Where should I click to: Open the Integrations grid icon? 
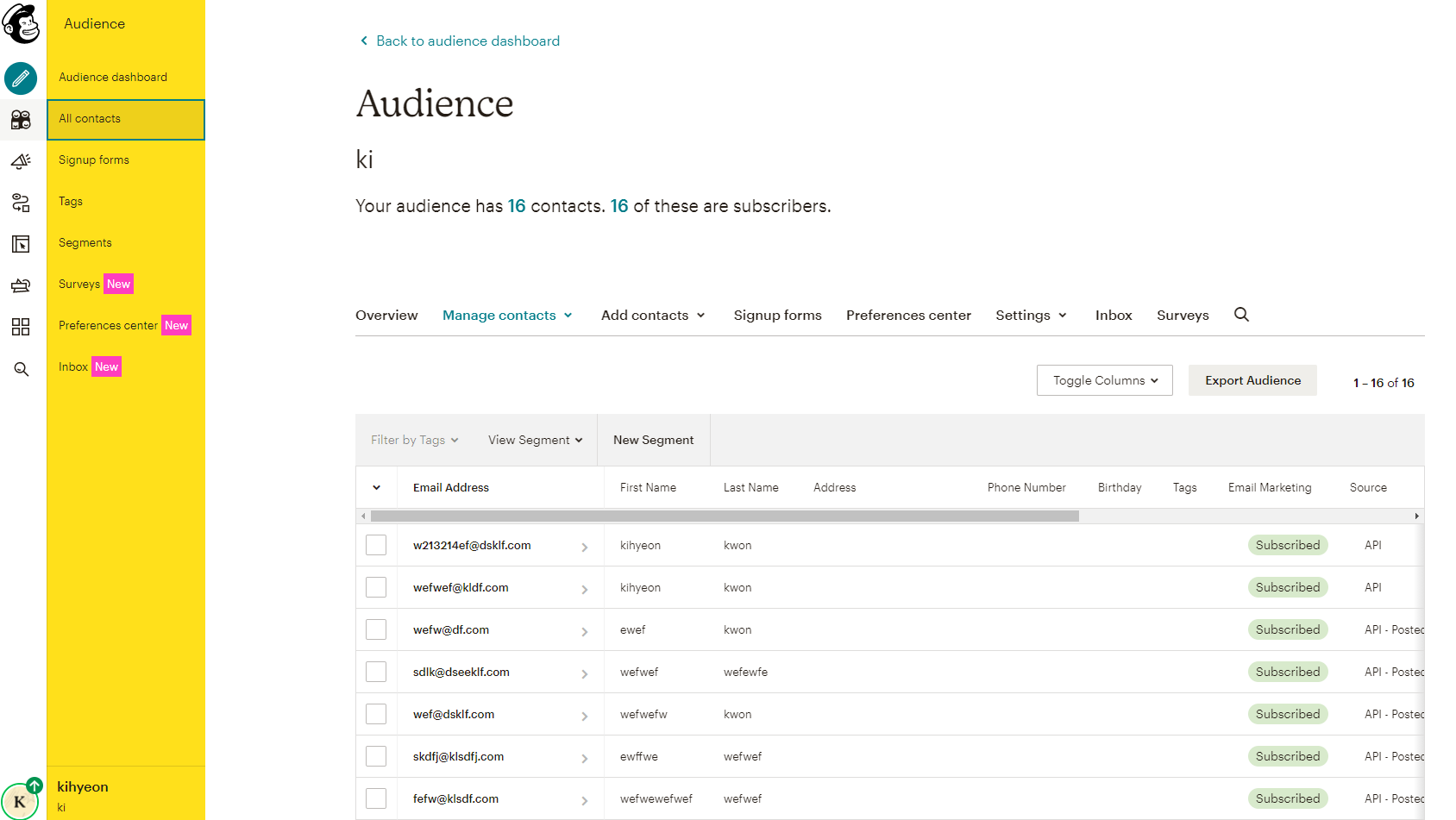21,327
